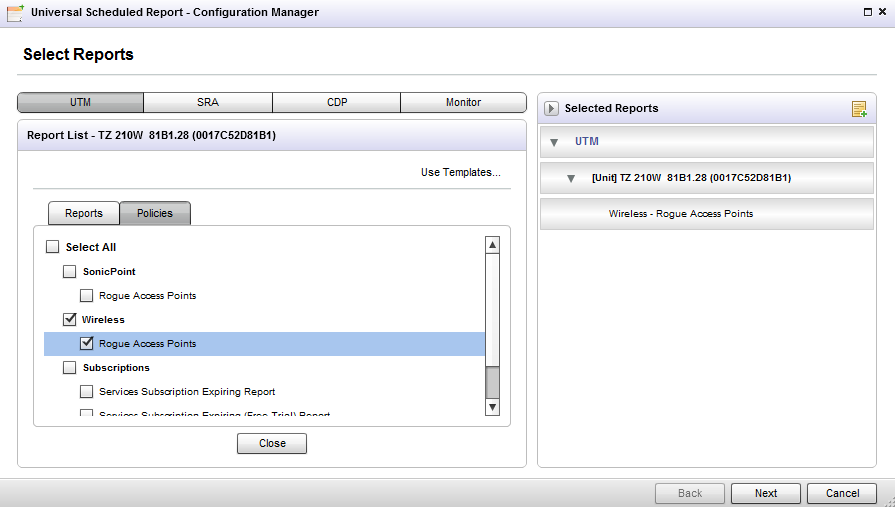Screen dimensions: 895x507
Task: Uncheck the Wireless checkbox
Action: tap(70, 319)
